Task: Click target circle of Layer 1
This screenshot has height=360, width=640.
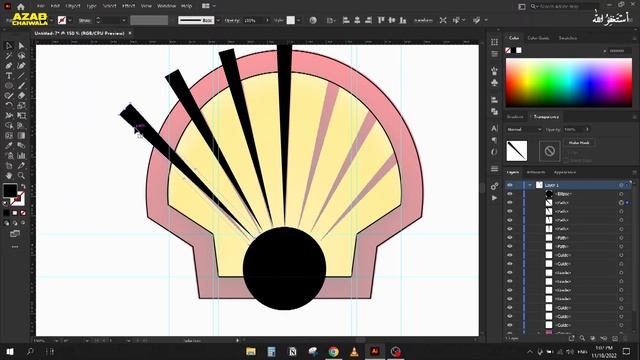Action: pos(621,185)
